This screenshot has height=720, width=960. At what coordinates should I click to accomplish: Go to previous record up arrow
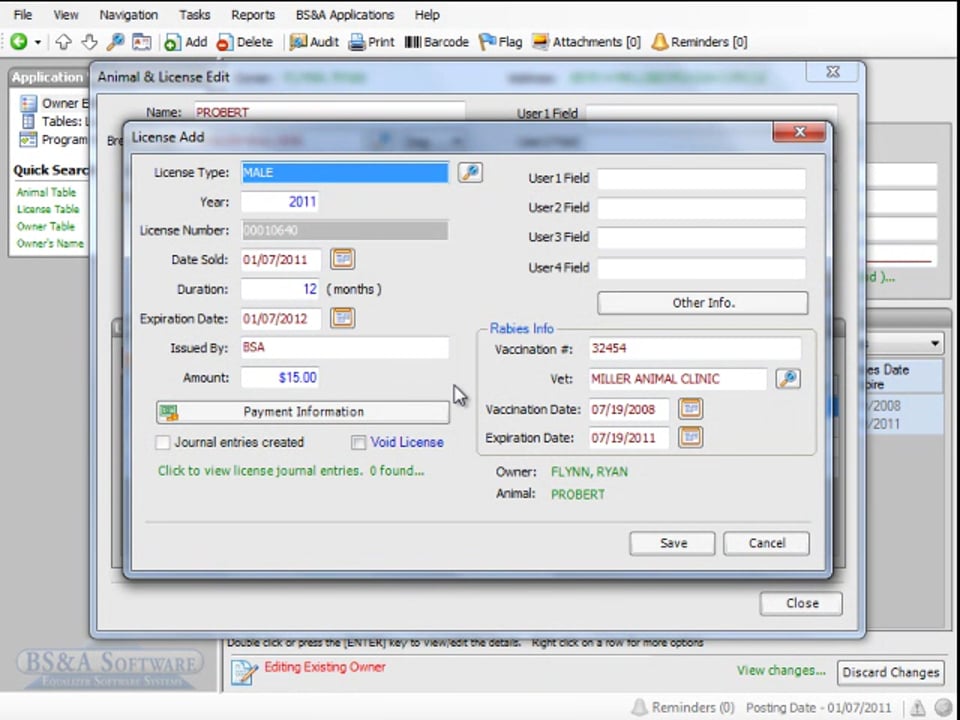63,42
